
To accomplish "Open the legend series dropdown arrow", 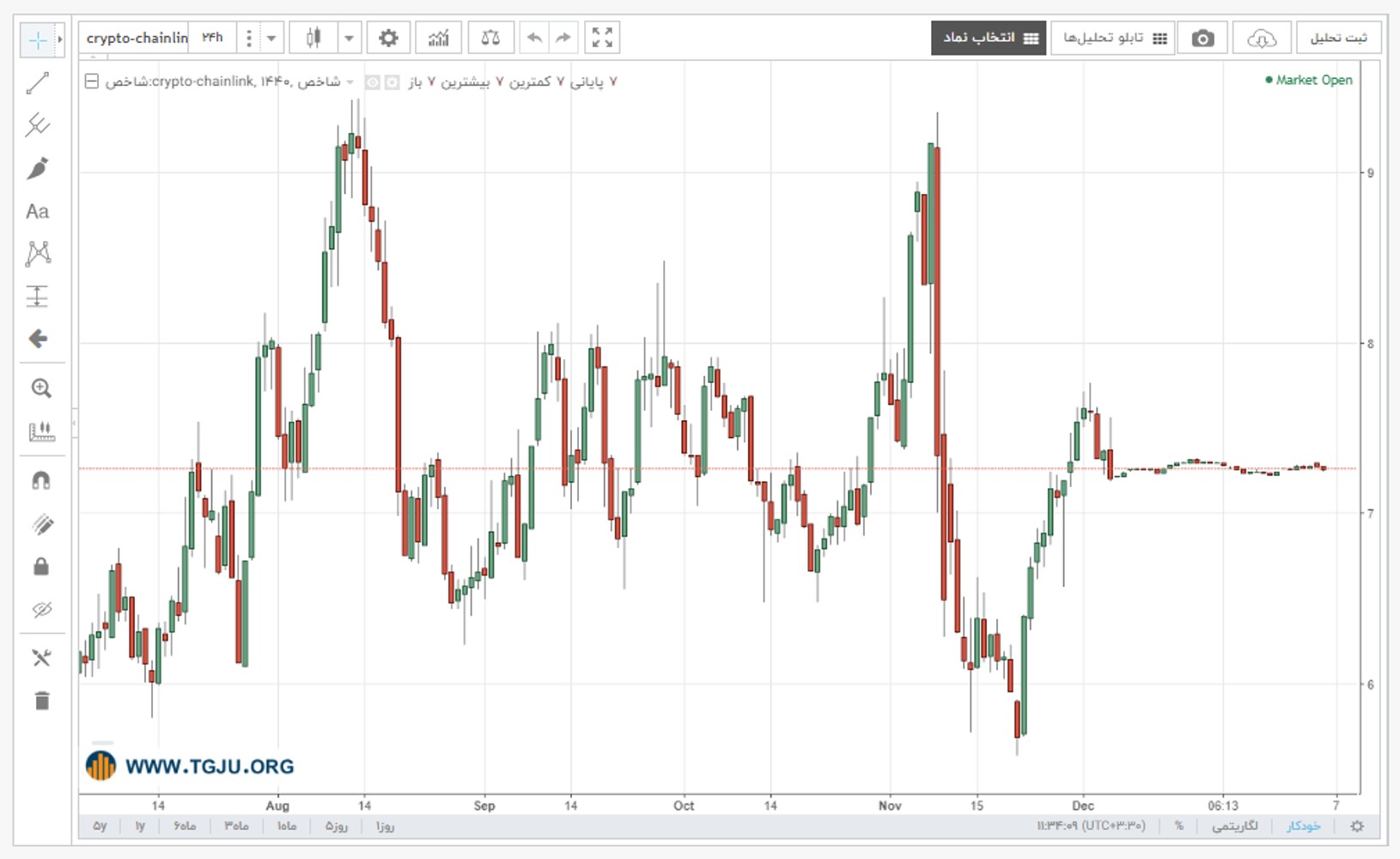I will [350, 82].
